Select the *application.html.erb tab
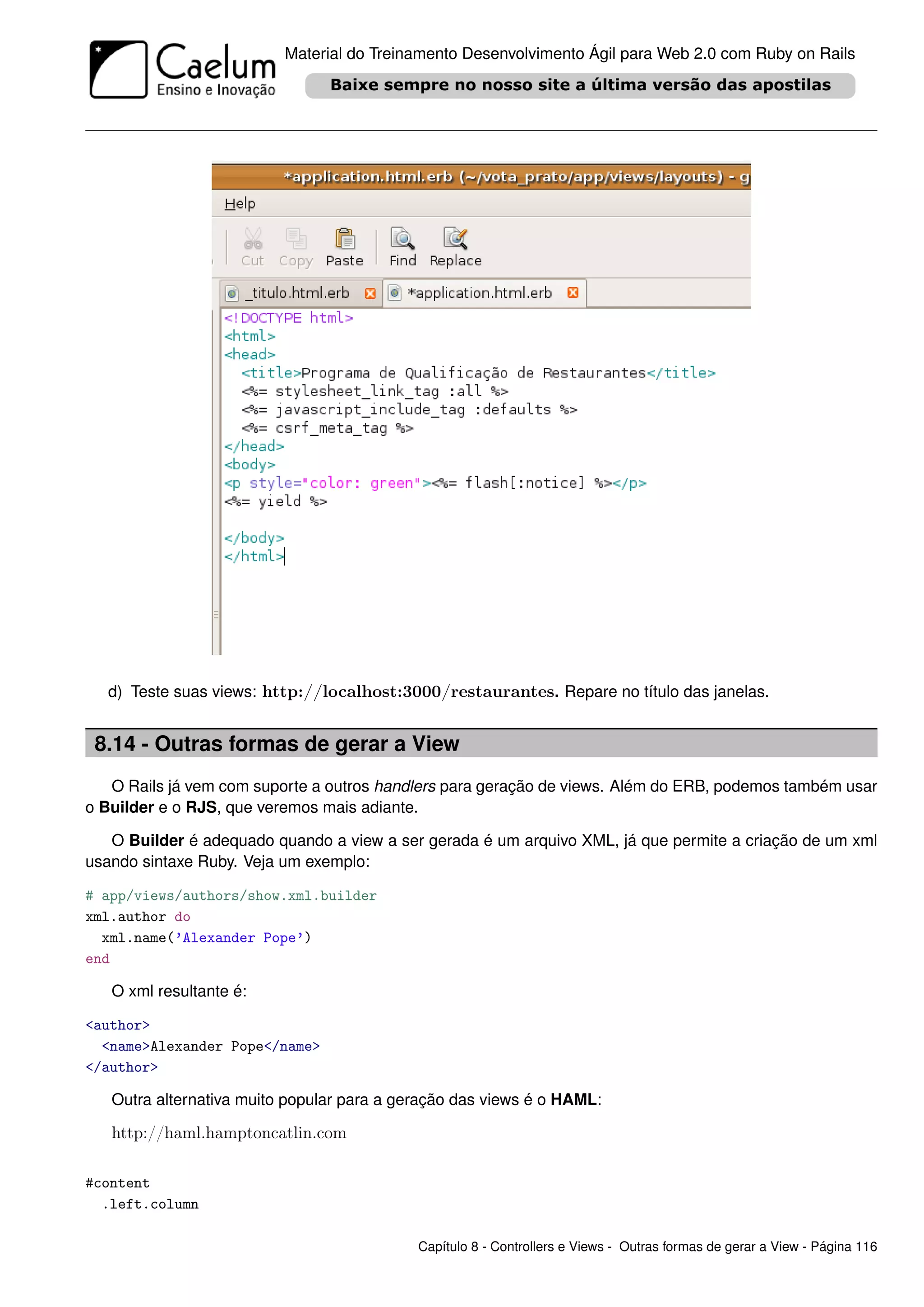Viewport: 924px width, 1307px height. [485, 292]
